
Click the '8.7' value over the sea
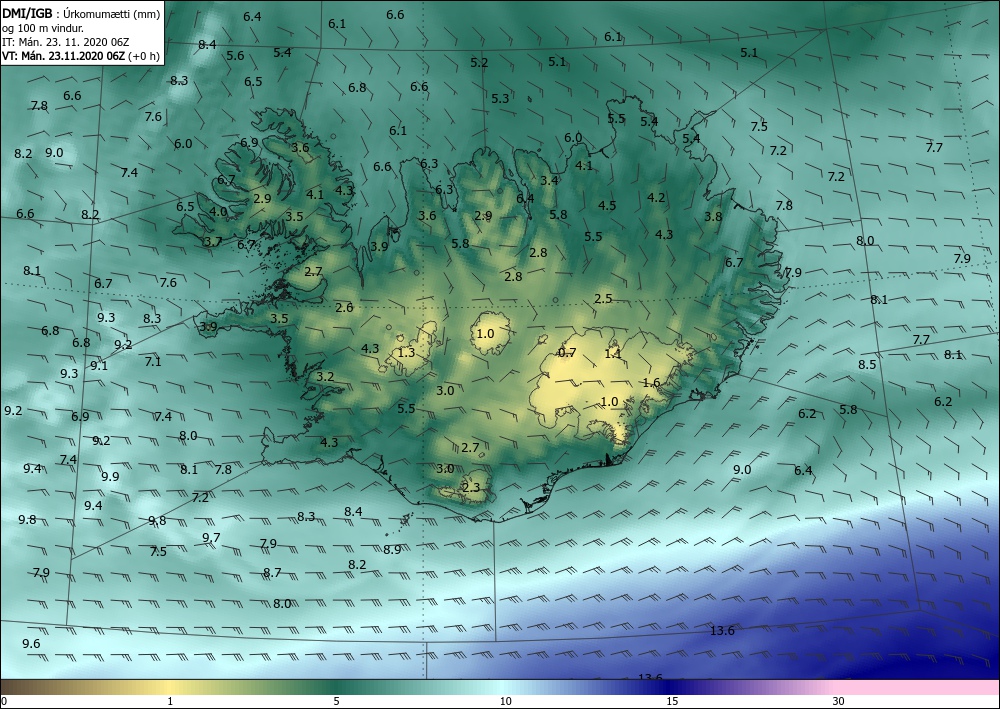coord(272,573)
